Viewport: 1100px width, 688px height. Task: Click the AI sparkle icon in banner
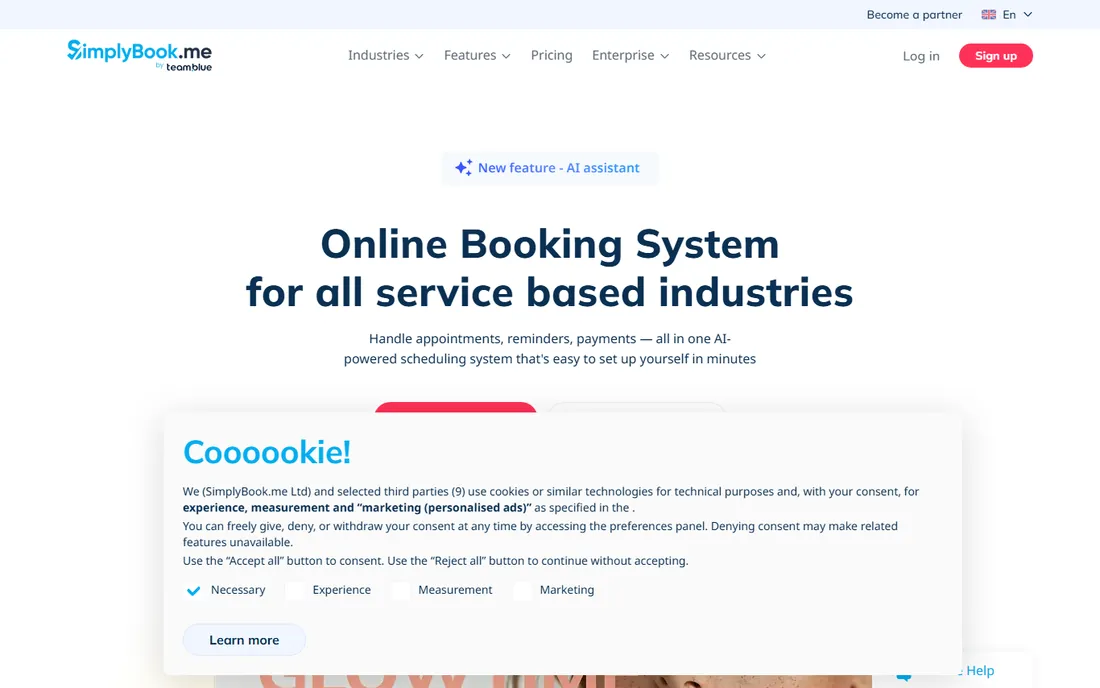[x=463, y=168]
